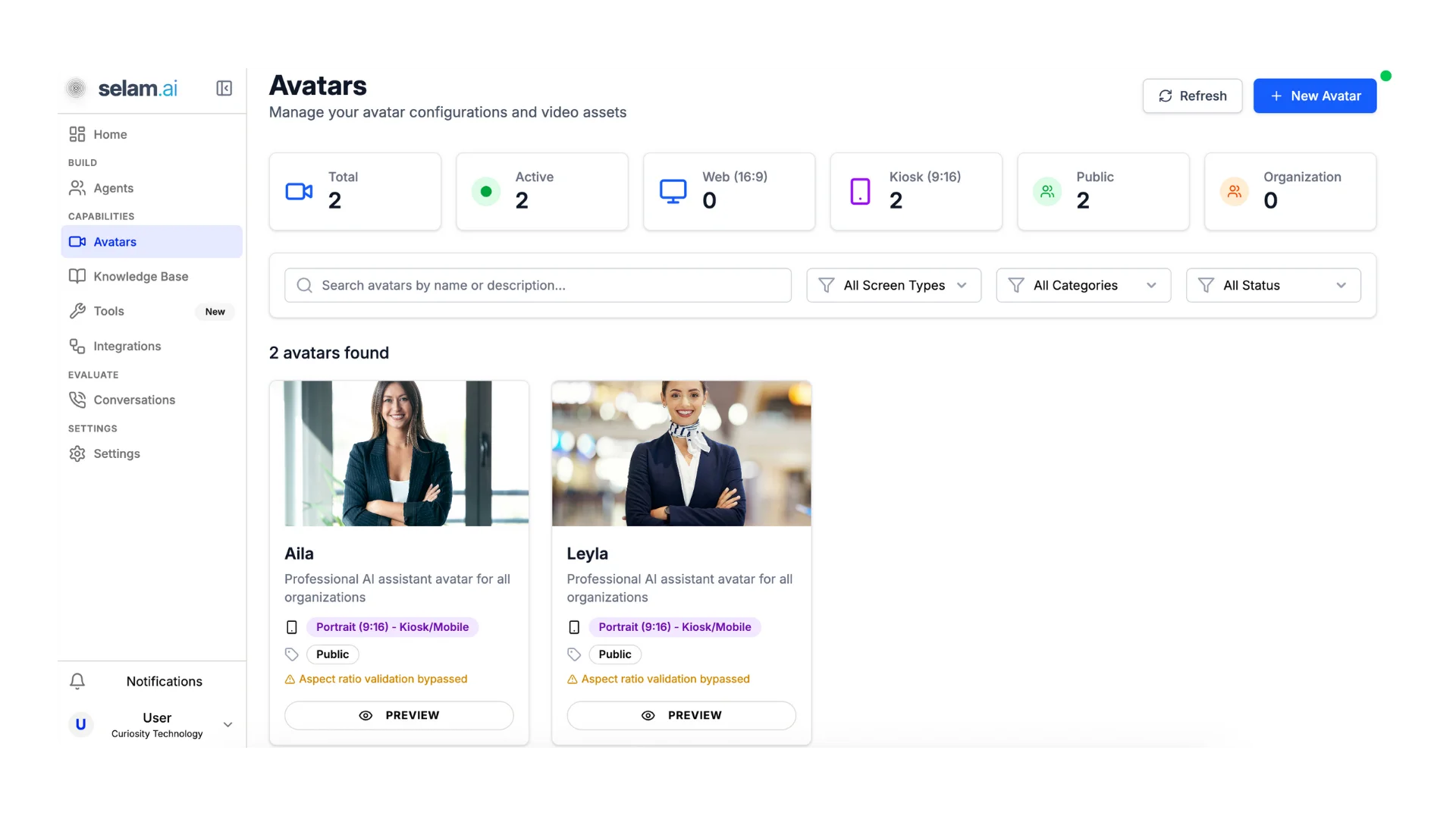Click the notifications bell icon
The height and width of the screenshot is (819, 1456).
tap(77, 681)
